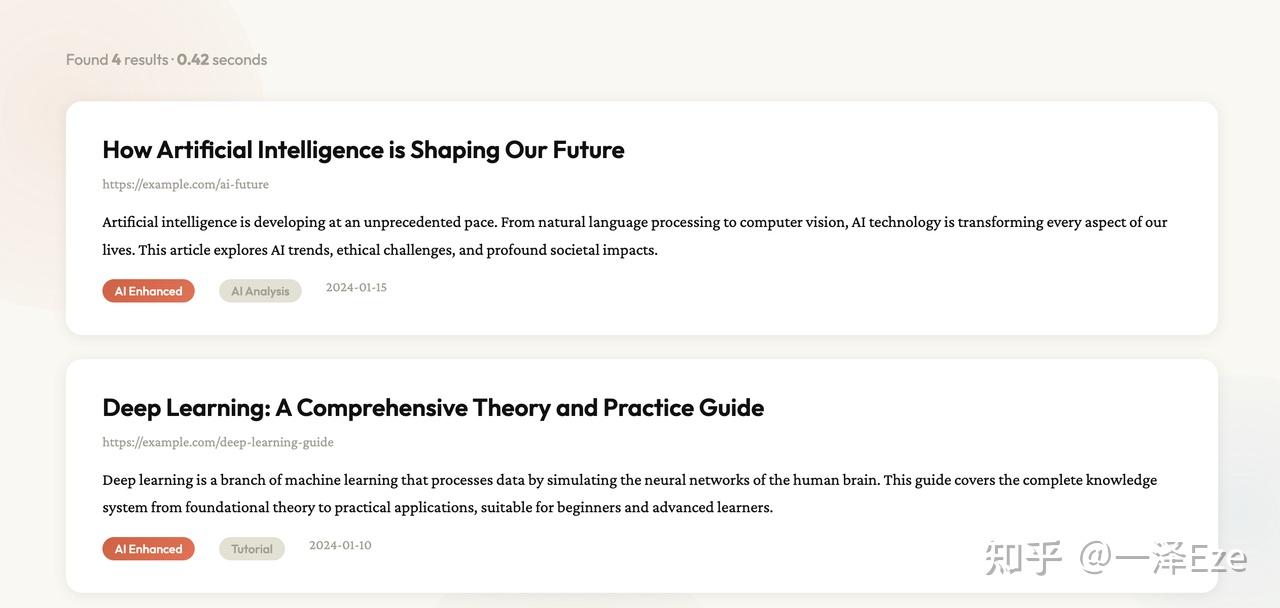Click blank space right of the 2024-01-15 date
The width and height of the screenshot is (1280, 608).
point(750,290)
